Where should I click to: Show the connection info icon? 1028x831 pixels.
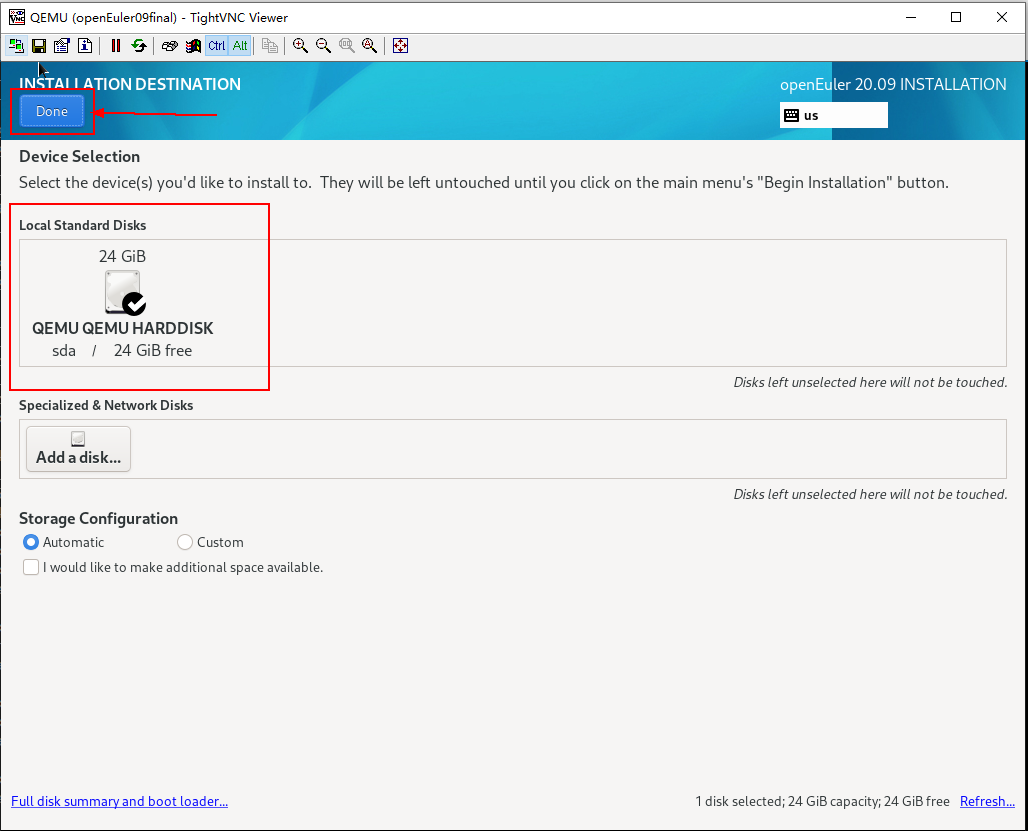[x=85, y=46]
